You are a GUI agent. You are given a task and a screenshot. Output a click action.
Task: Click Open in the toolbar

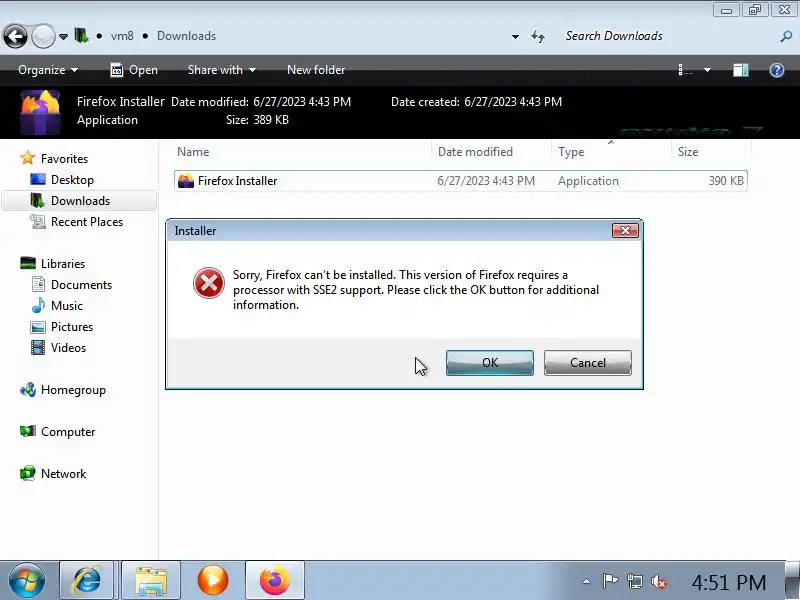(134, 70)
